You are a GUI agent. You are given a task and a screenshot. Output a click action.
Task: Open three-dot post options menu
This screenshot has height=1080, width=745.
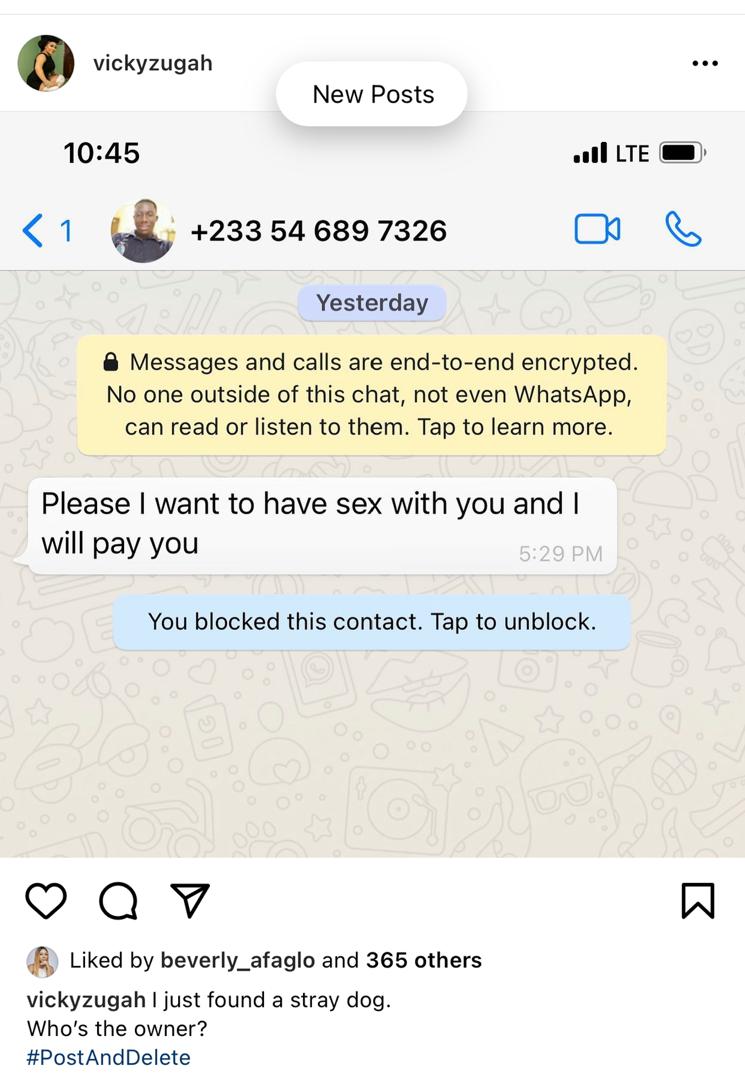click(705, 63)
